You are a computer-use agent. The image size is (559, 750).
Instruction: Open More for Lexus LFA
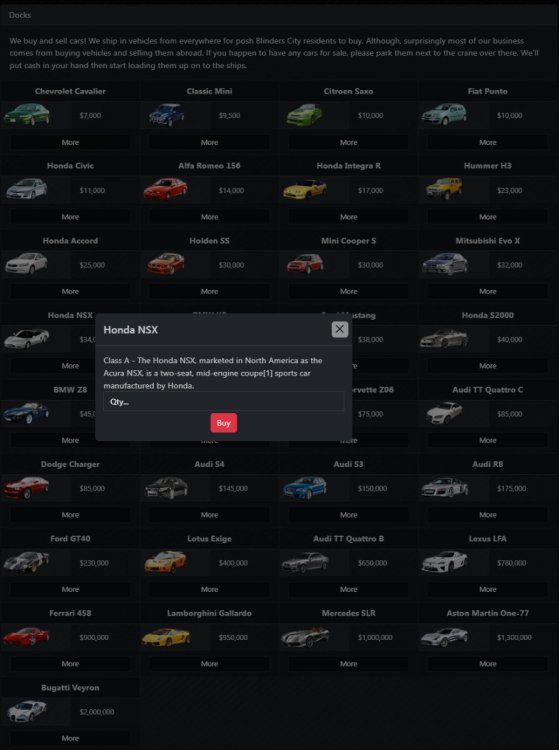488,589
